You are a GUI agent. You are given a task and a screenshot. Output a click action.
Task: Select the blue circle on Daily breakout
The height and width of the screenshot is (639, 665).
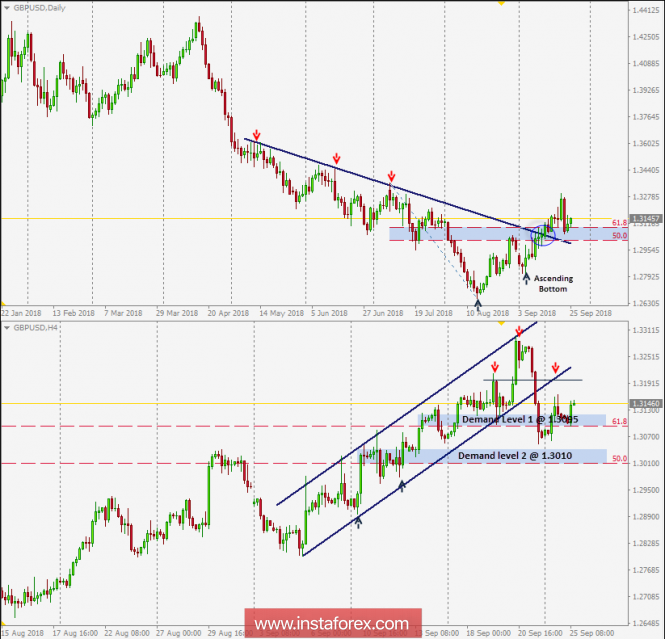click(545, 236)
